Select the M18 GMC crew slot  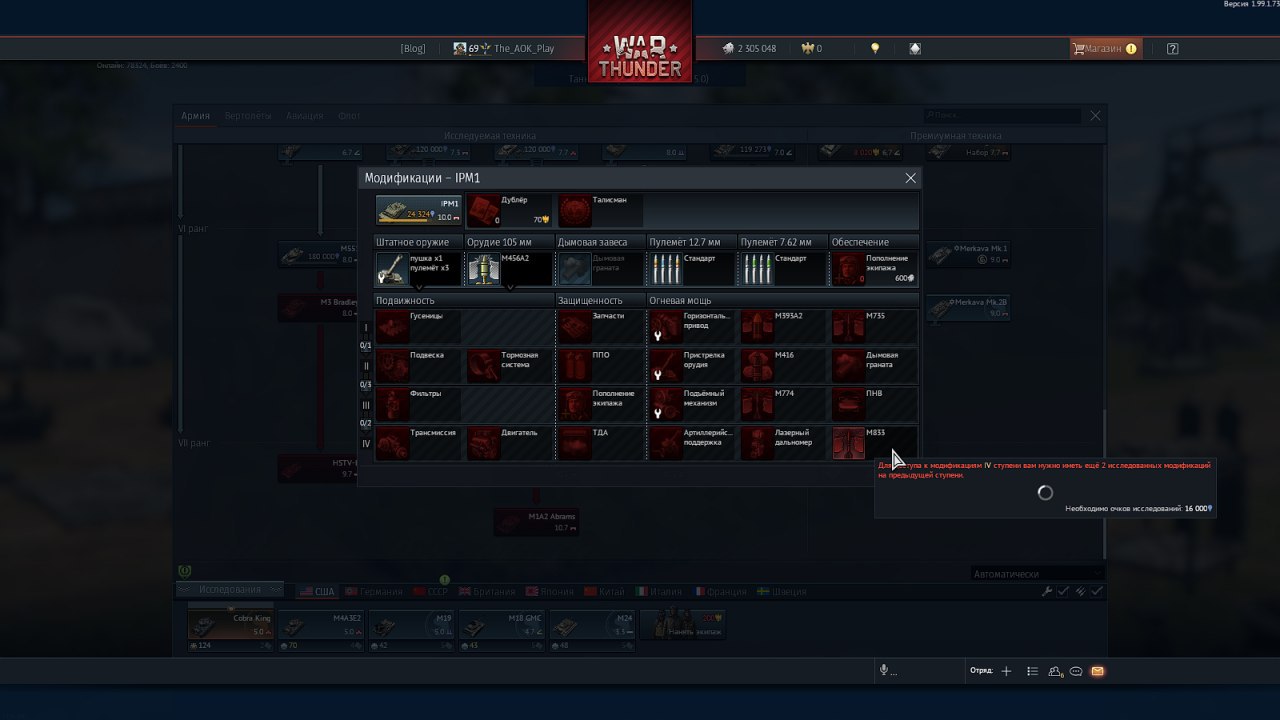tap(503, 625)
